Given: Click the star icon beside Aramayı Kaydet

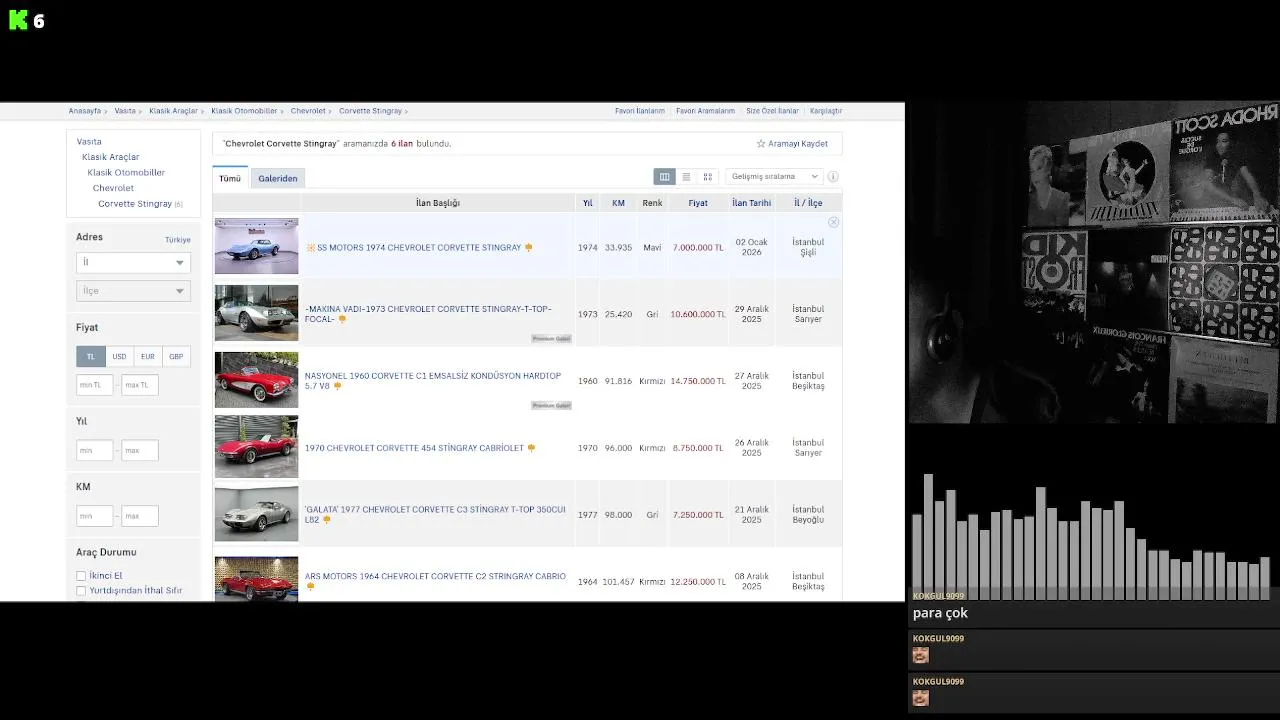Looking at the screenshot, I should point(761,144).
